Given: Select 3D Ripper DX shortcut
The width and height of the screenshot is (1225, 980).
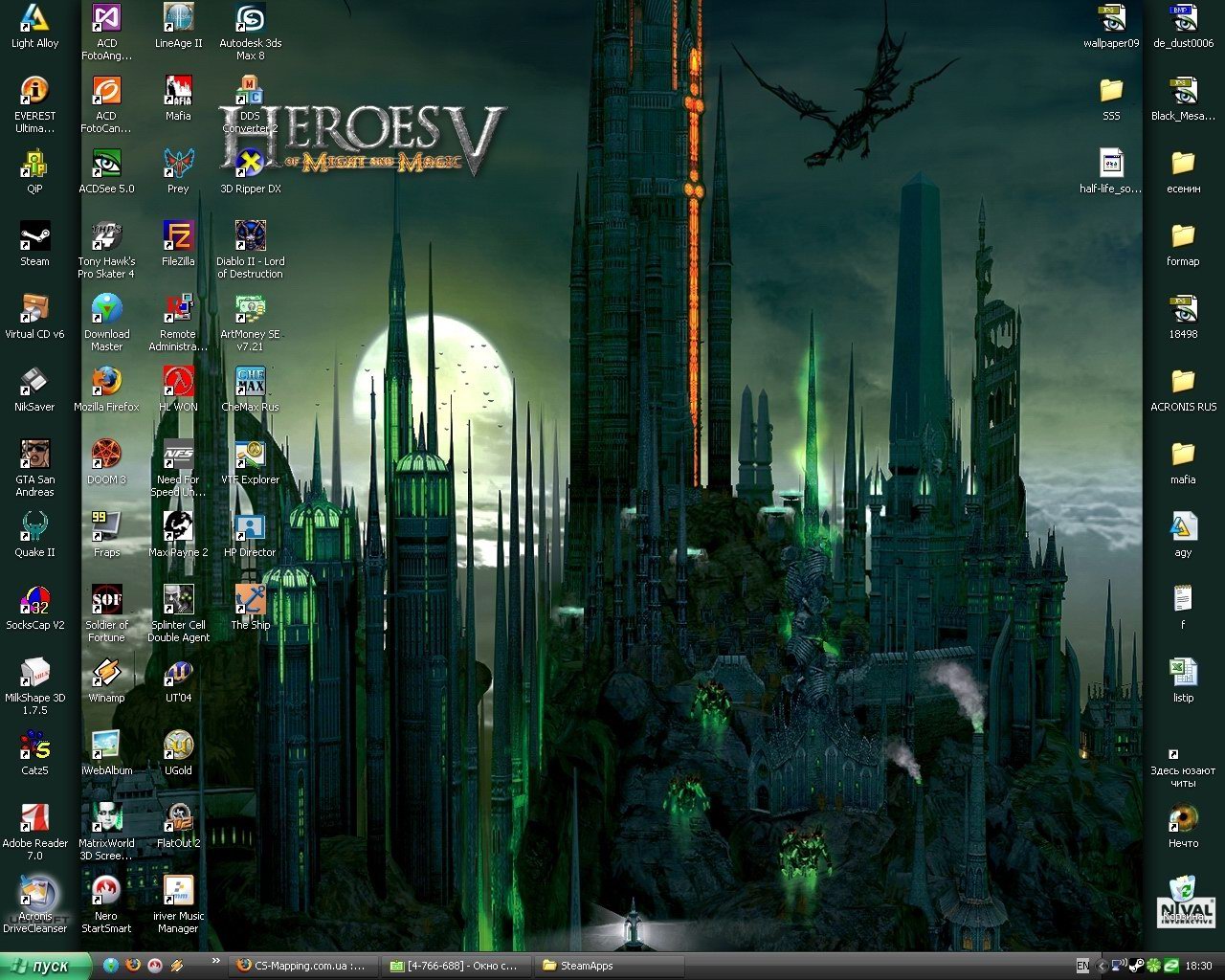Looking at the screenshot, I should [250, 165].
